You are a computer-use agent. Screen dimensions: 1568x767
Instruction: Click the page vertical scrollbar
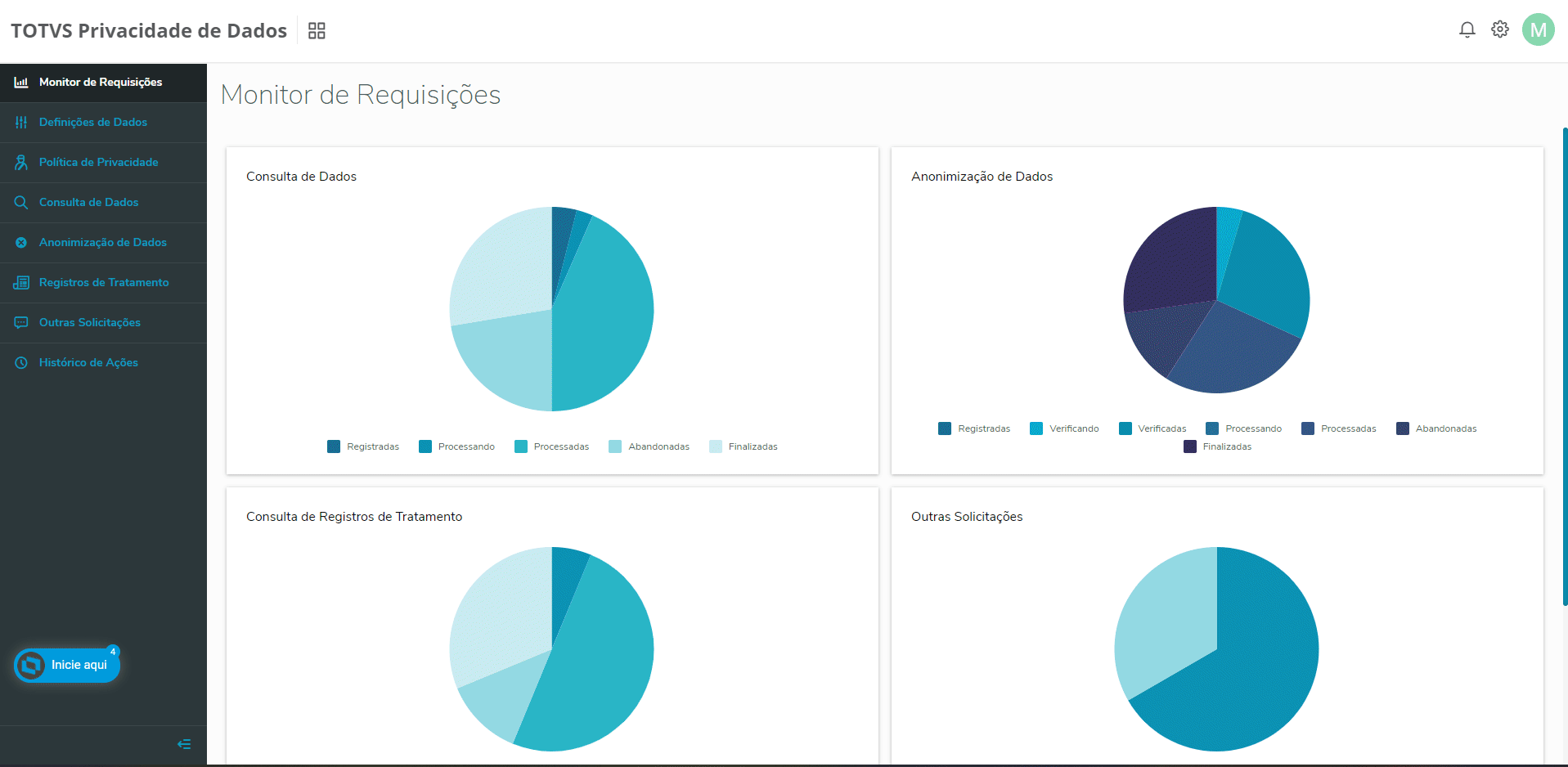click(1565, 366)
